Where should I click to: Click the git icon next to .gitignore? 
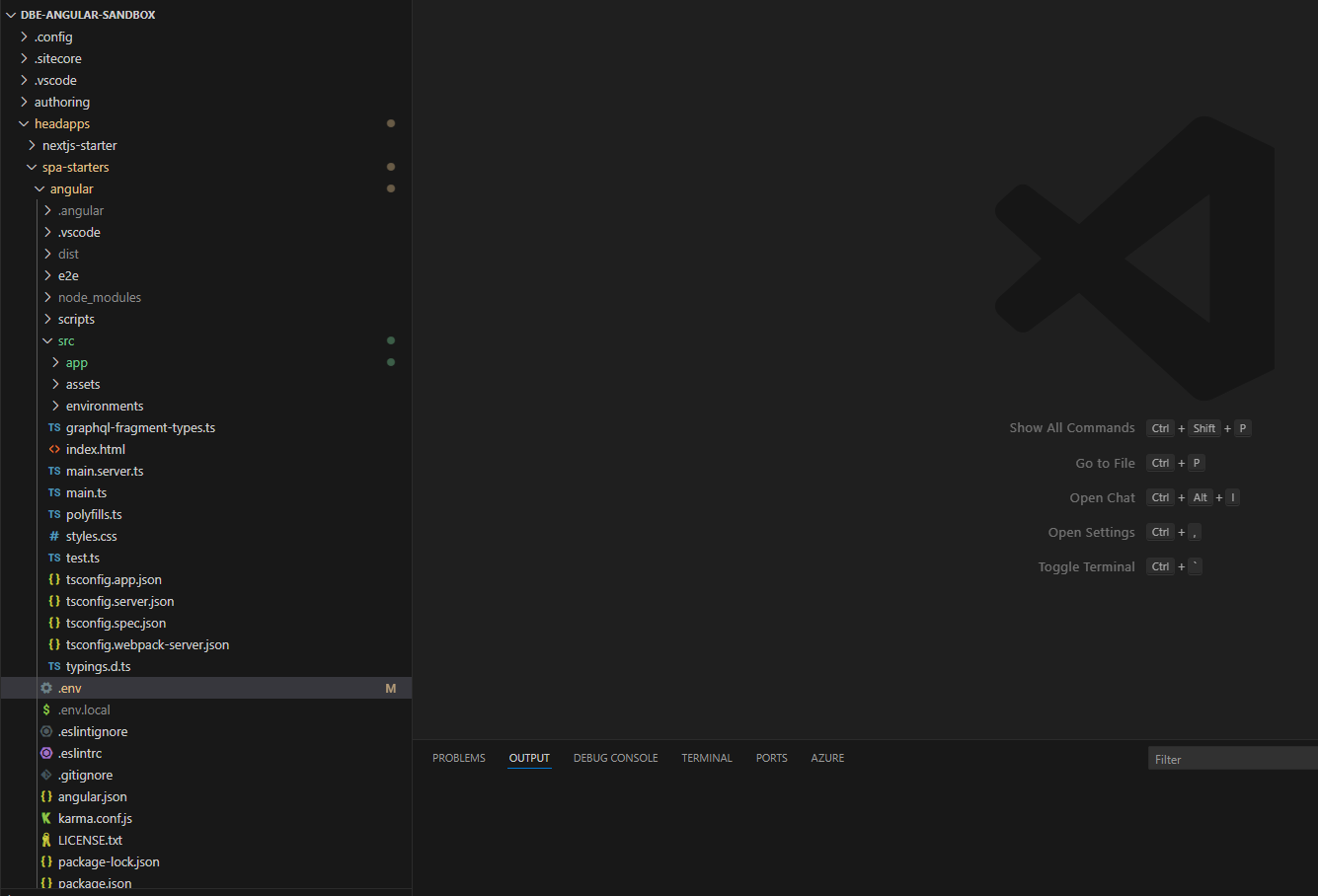click(46, 775)
